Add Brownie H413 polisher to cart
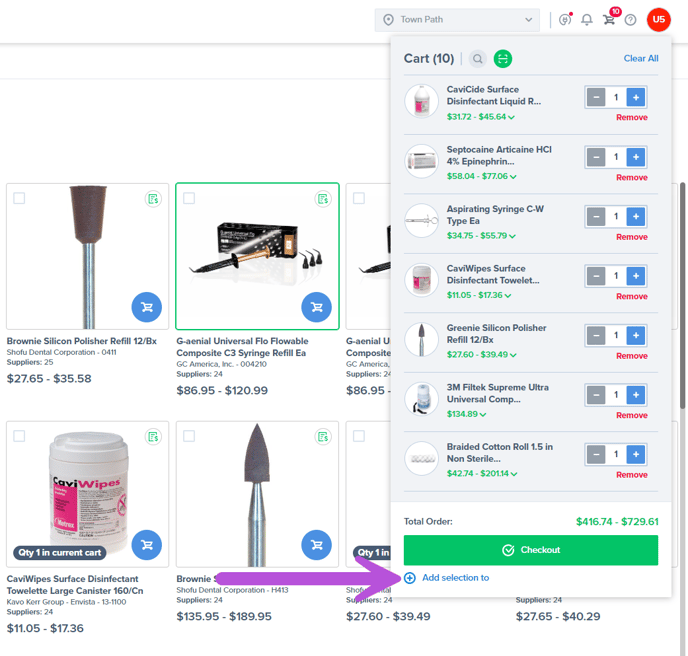The width and height of the screenshot is (688, 656). pos(316,545)
